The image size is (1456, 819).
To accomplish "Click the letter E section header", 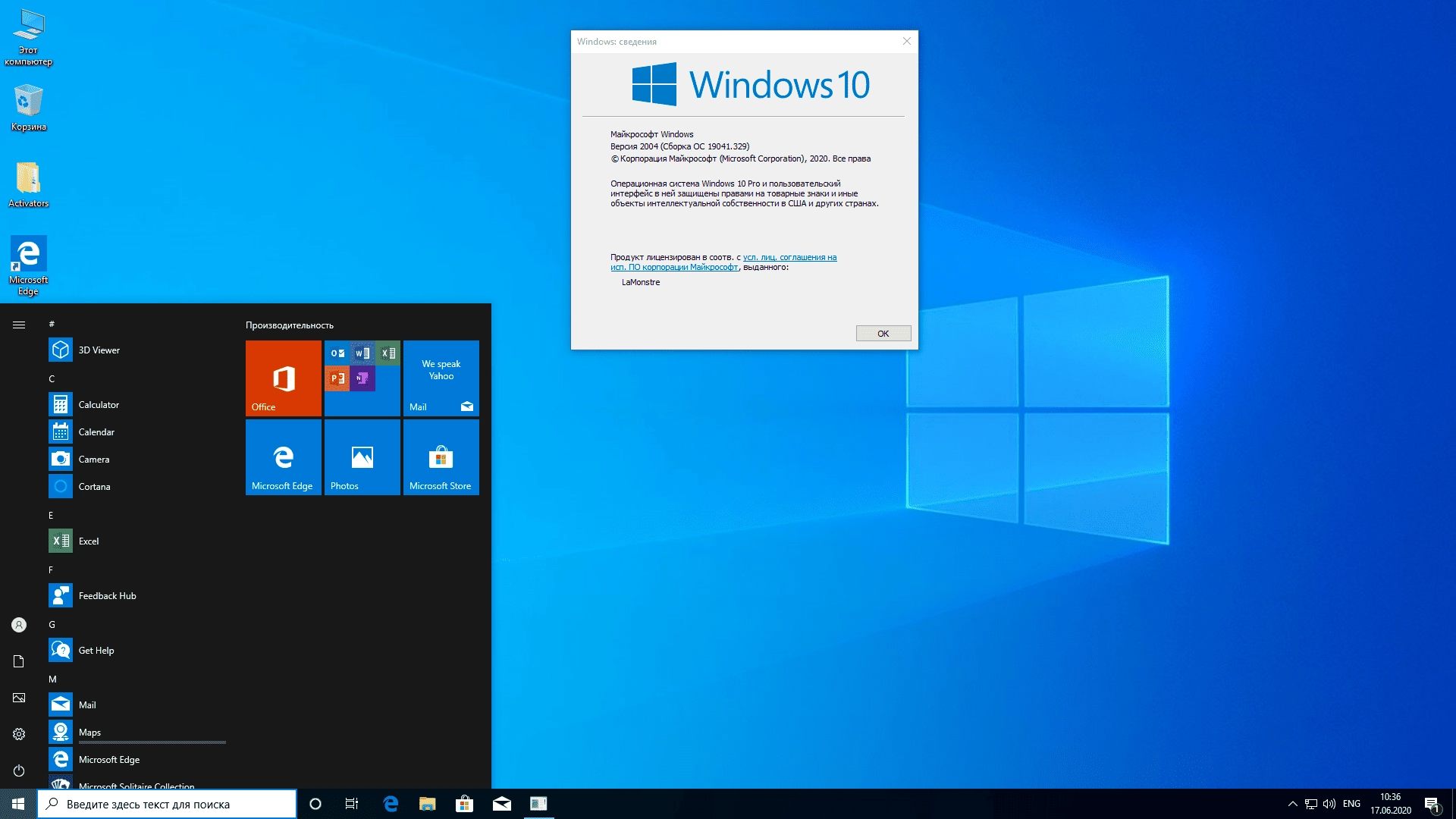I will coord(51,515).
